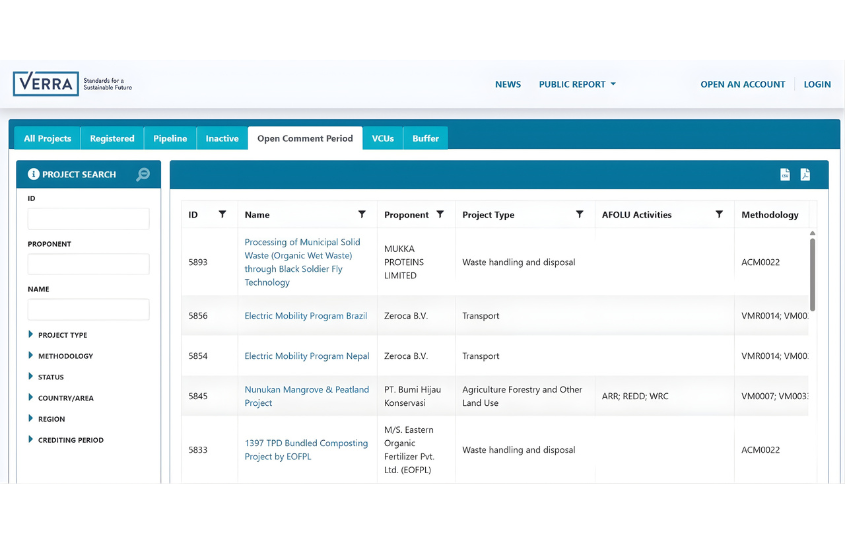Filter the Proponent column
This screenshot has height=543, width=845.
click(440, 214)
